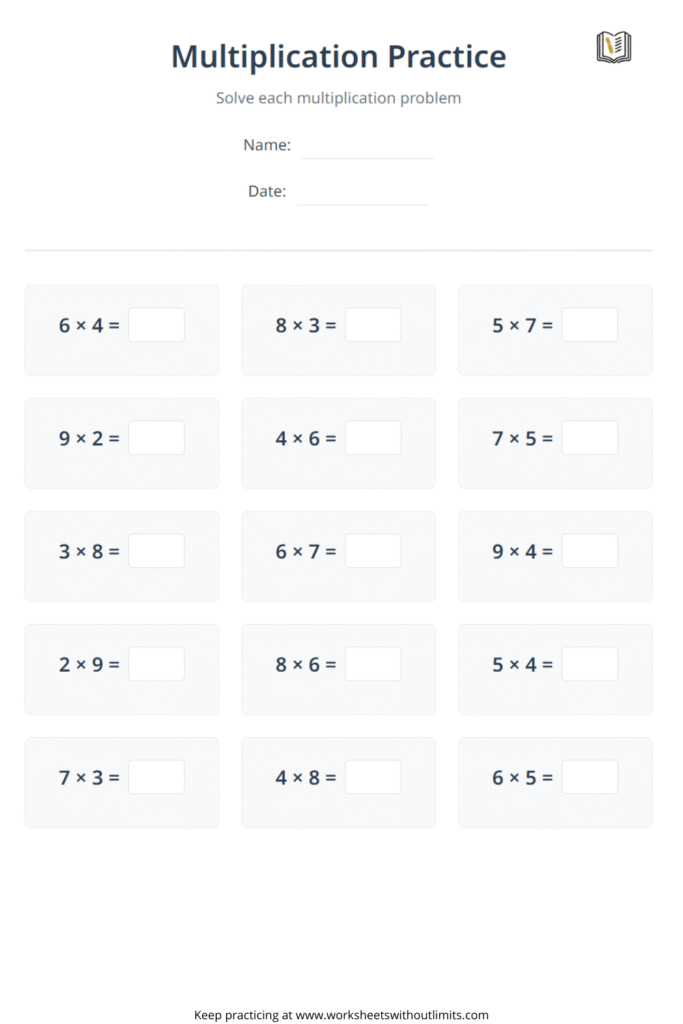Choose the answer box for 8 × 6
683x1024 pixels.
pos(373,664)
